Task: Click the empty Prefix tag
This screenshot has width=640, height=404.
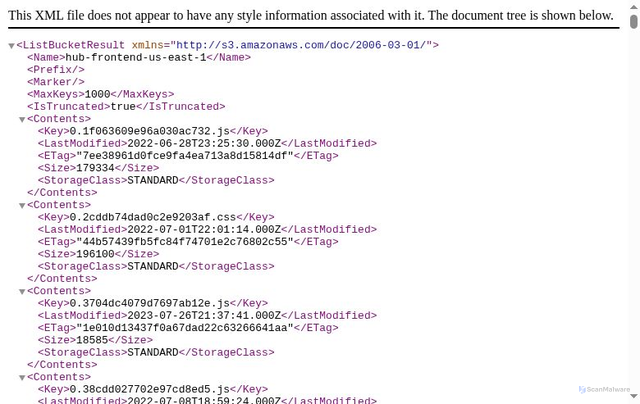Action: (x=56, y=70)
